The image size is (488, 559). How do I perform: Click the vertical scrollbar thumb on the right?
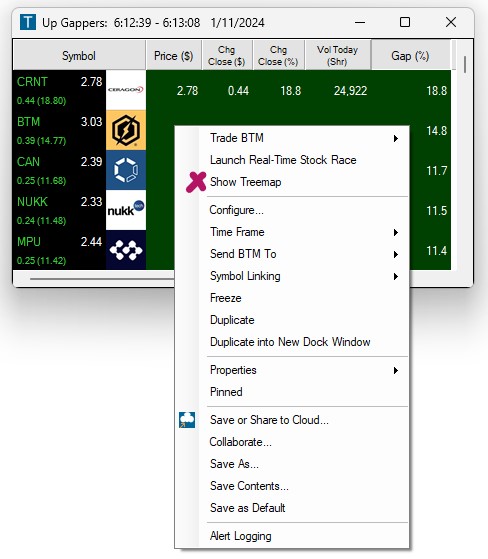coord(465,65)
